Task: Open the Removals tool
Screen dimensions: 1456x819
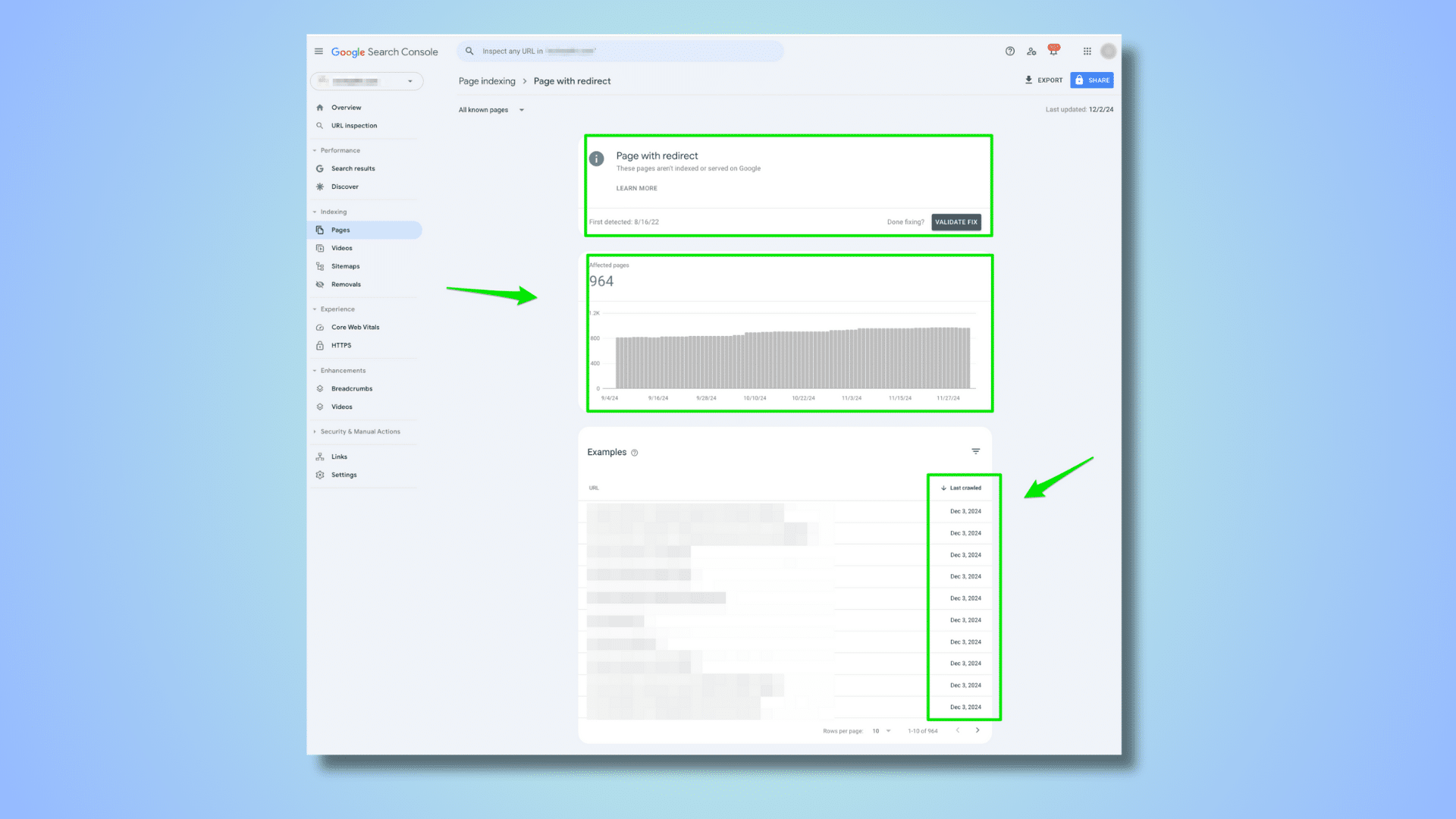Action: (347, 284)
